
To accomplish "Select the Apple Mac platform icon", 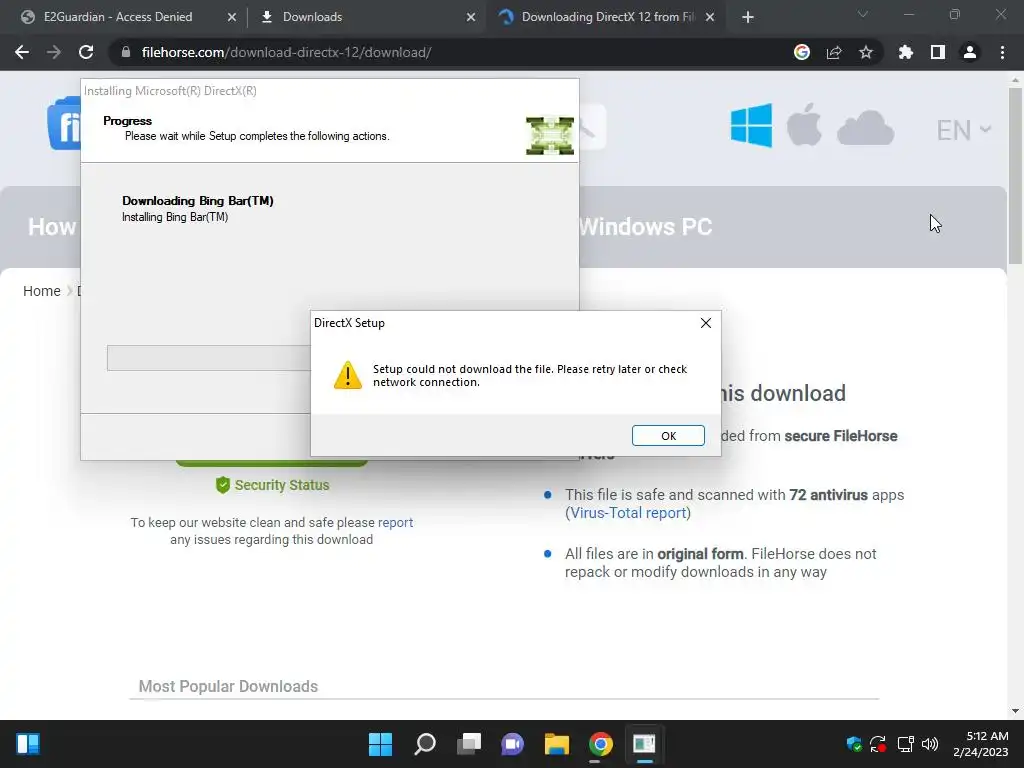I will (804, 124).
